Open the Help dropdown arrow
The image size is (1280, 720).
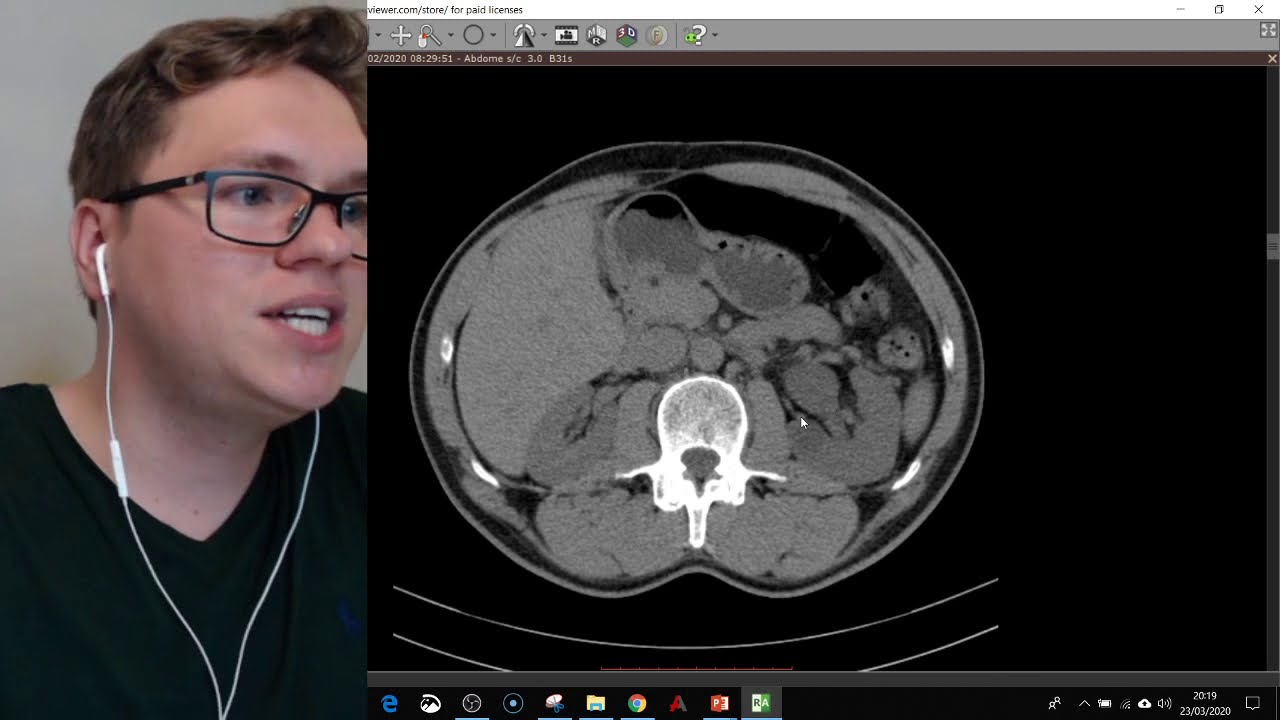pyautogui.click(x=714, y=35)
